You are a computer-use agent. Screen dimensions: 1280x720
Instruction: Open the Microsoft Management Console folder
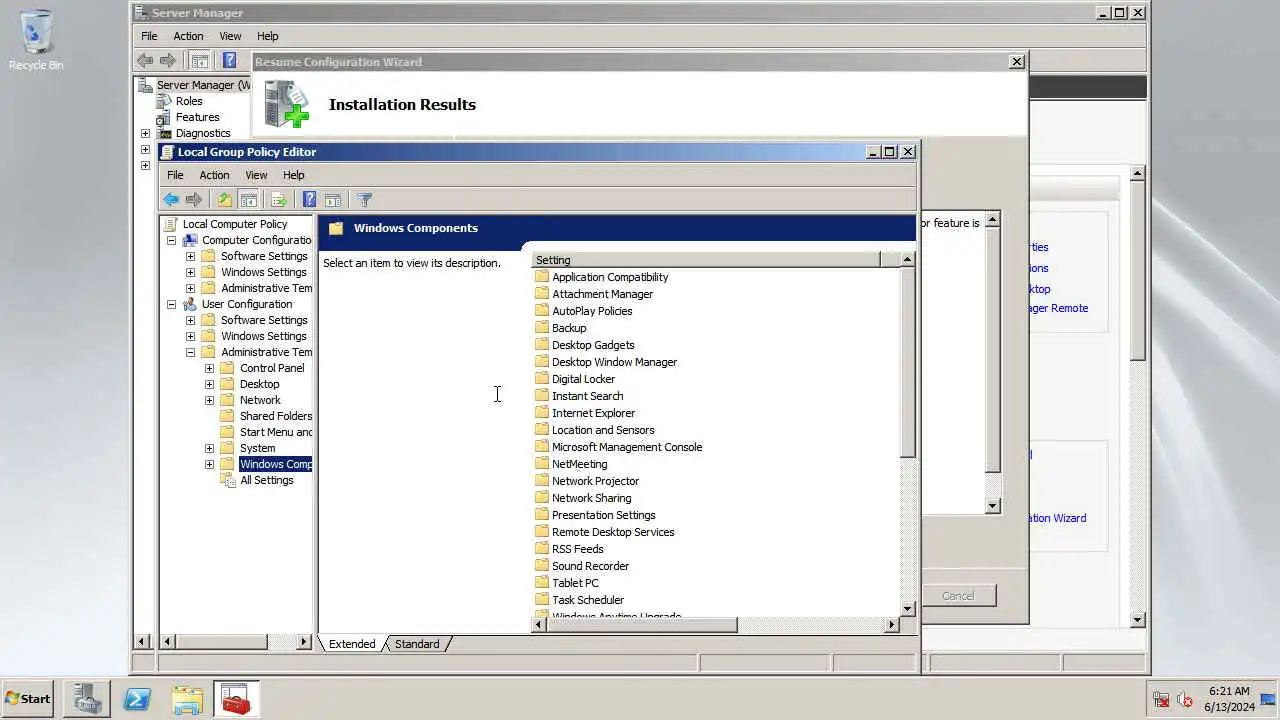(x=627, y=447)
